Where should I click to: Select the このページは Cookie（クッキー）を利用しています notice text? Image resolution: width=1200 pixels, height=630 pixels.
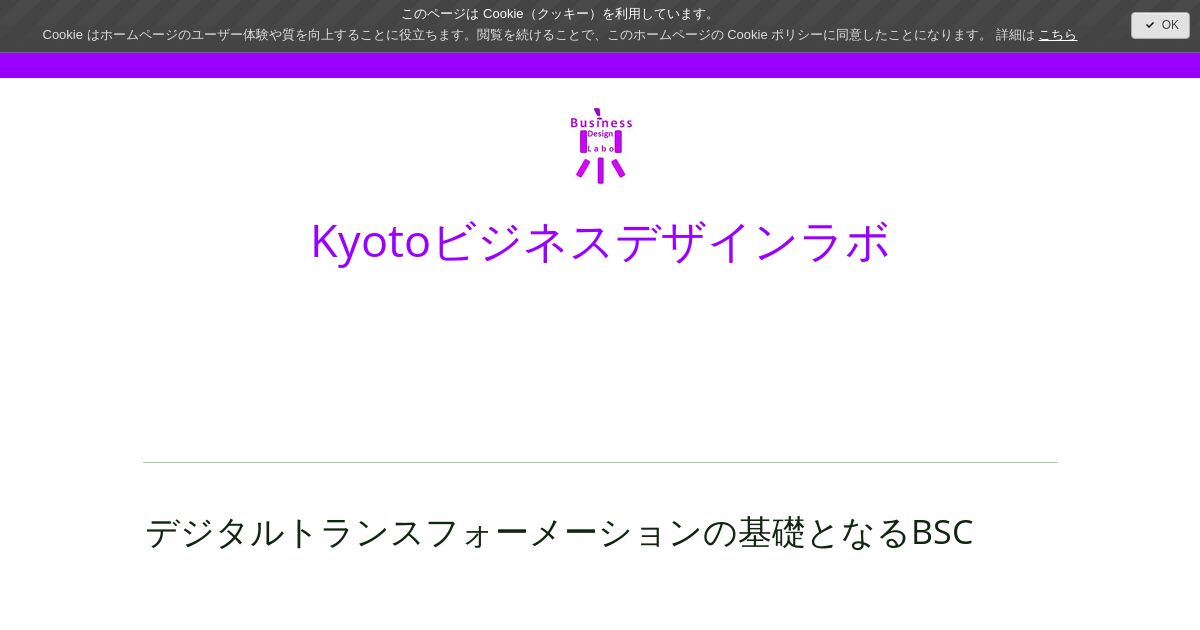[560, 14]
